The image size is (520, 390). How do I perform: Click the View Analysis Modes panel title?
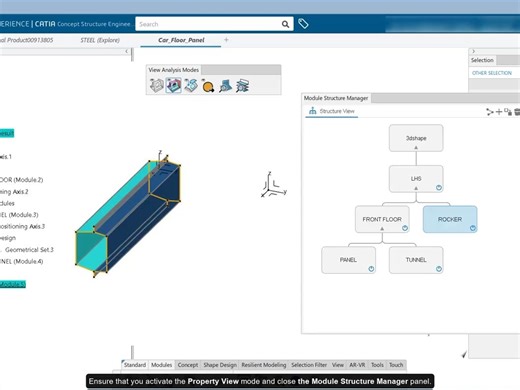pyautogui.click(x=174, y=70)
